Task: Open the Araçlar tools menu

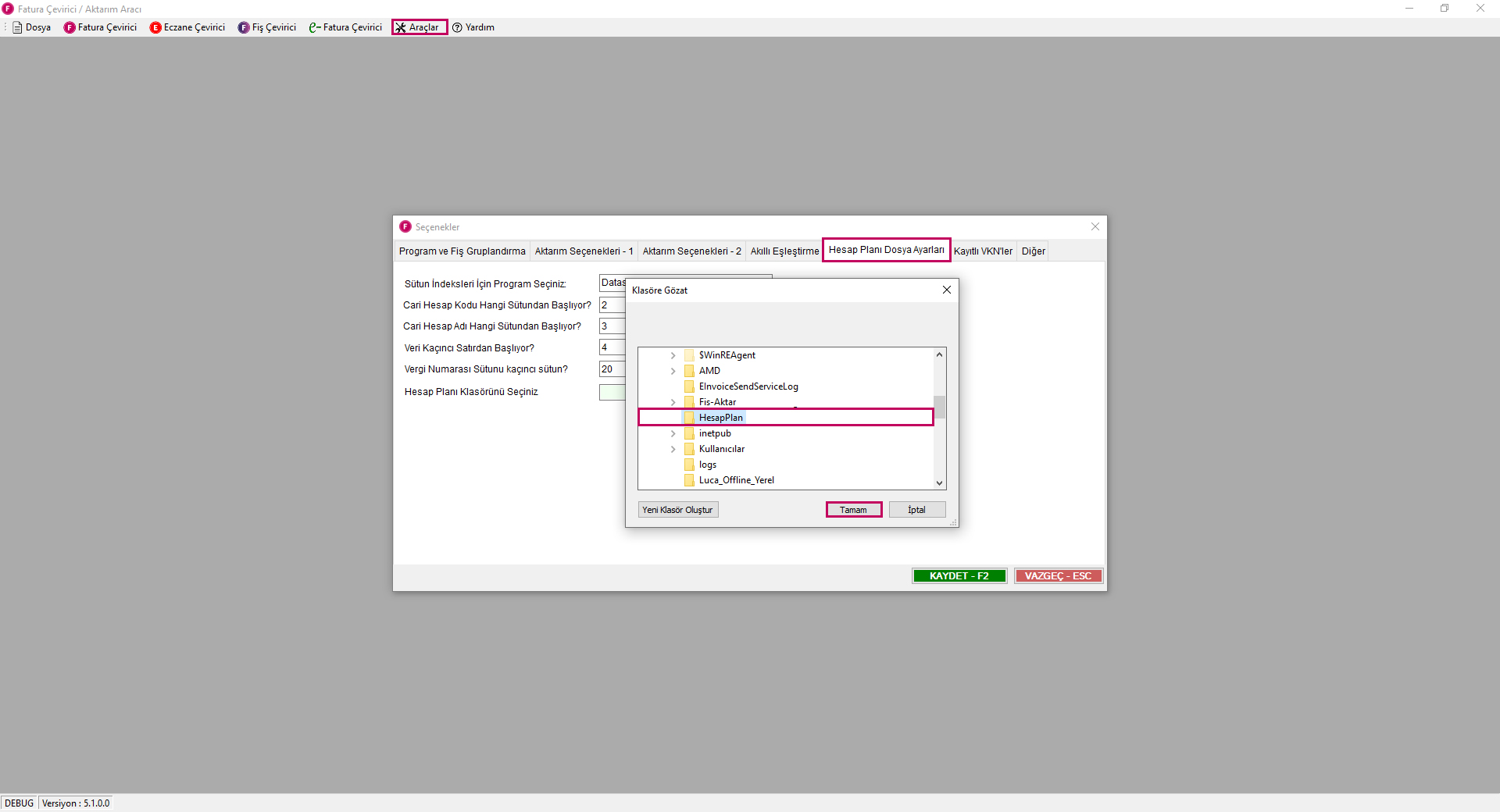Action: pyautogui.click(x=420, y=27)
